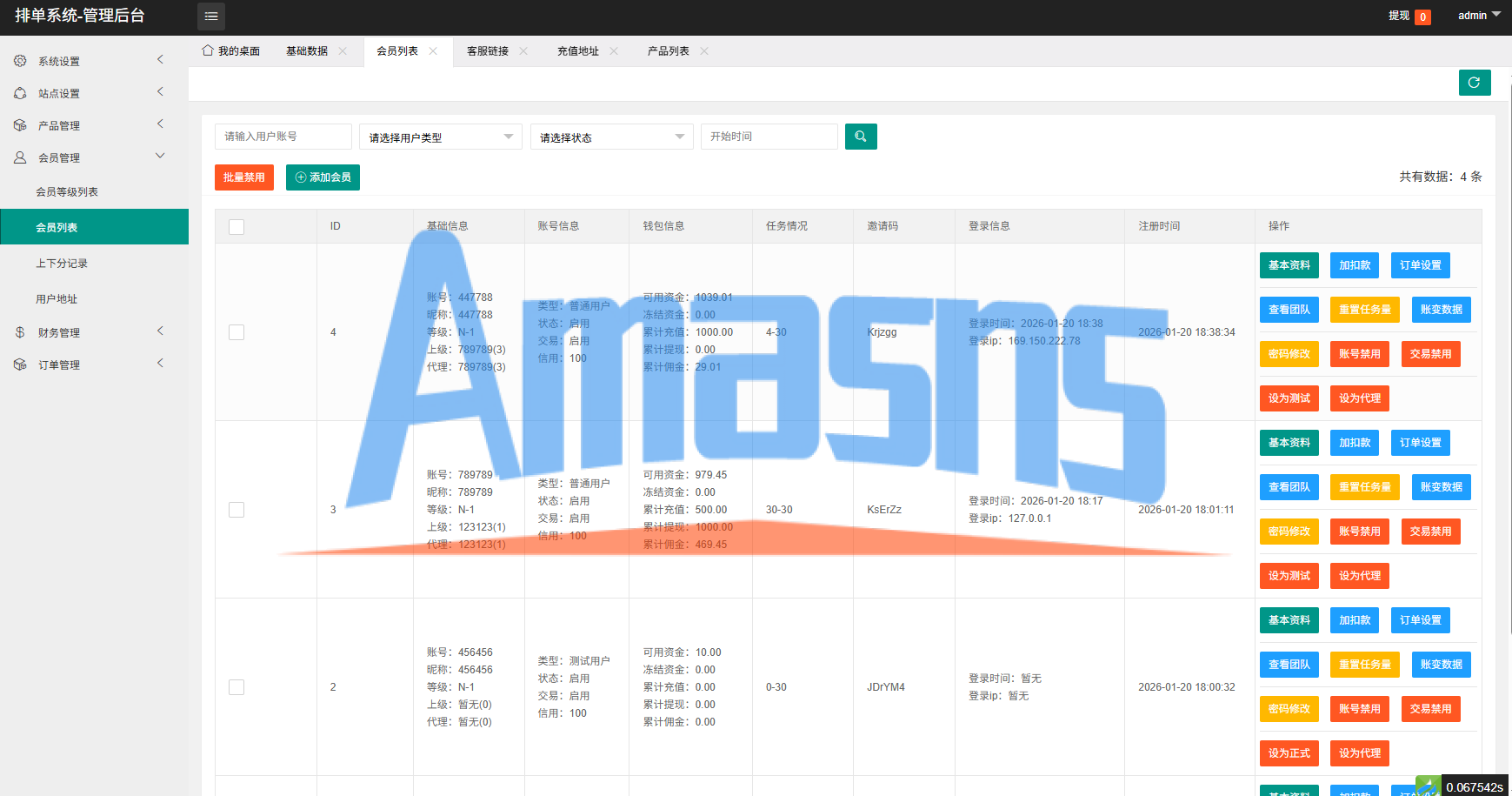Viewport: 1512px width, 796px height.
Task: Click 订单设置 for member 456456
Action: tap(1421, 620)
